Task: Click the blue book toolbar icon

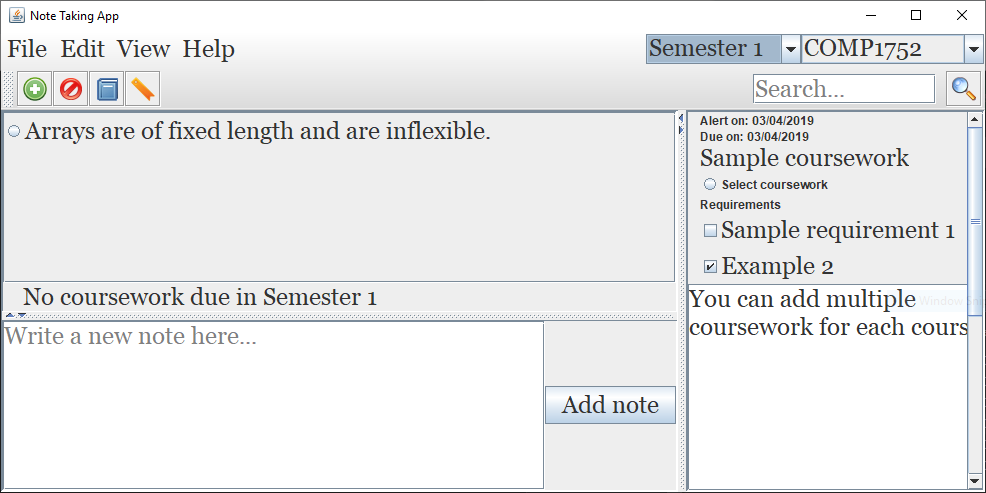Action: (x=107, y=89)
